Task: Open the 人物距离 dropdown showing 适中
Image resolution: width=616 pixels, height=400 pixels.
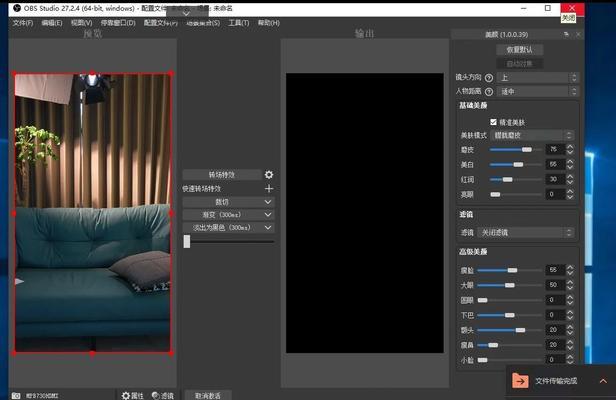Action: [538, 92]
